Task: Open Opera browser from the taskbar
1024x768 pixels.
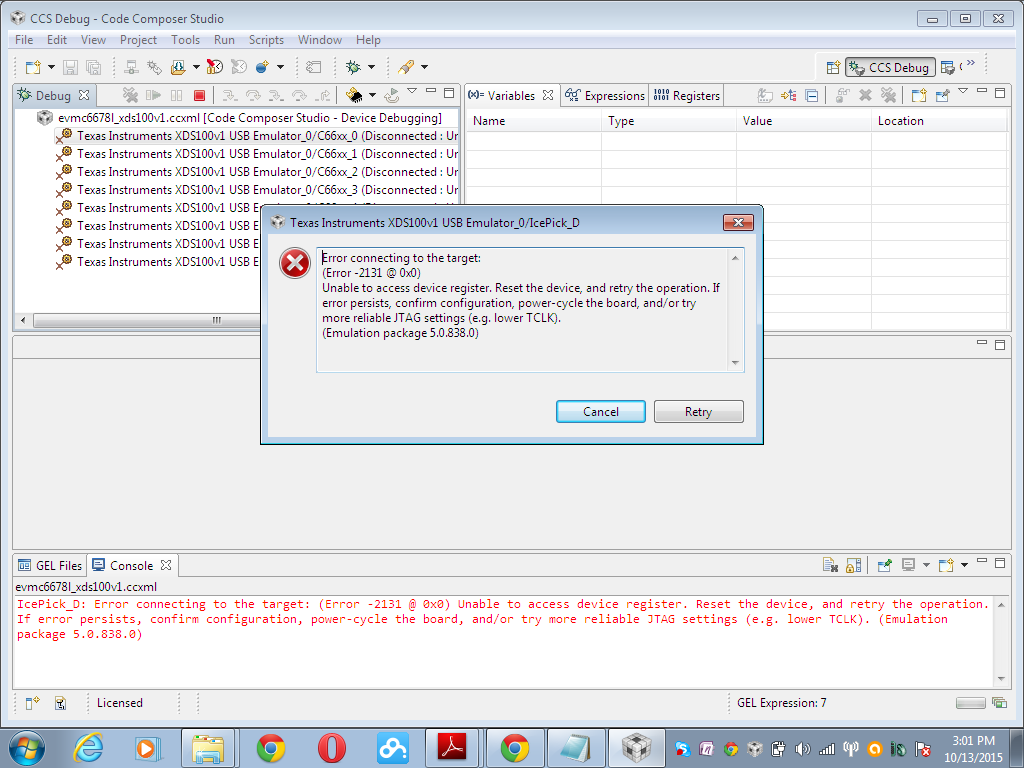Action: [x=332, y=748]
